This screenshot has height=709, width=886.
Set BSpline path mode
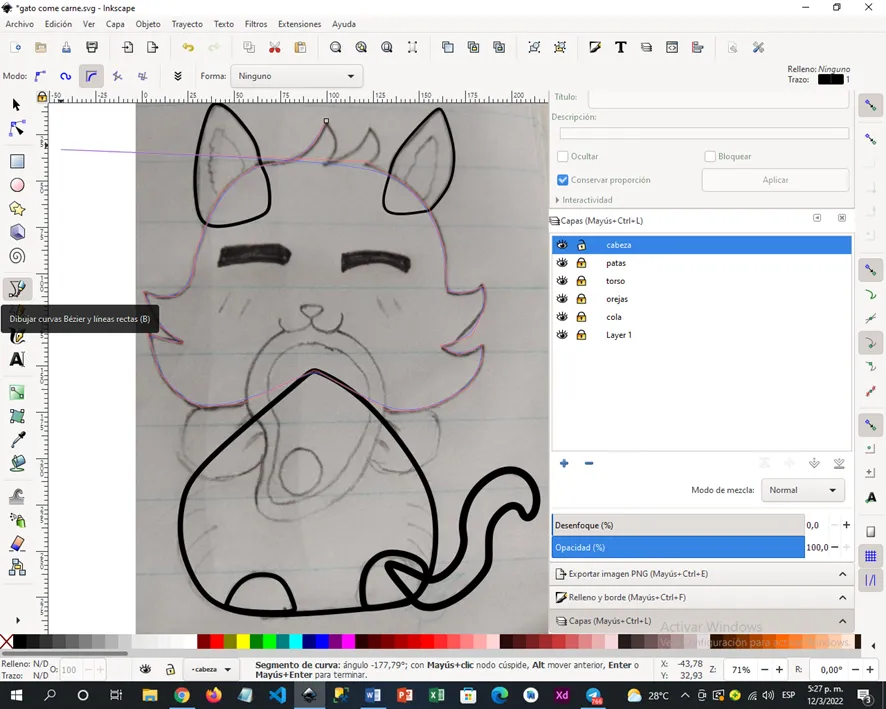[91, 76]
